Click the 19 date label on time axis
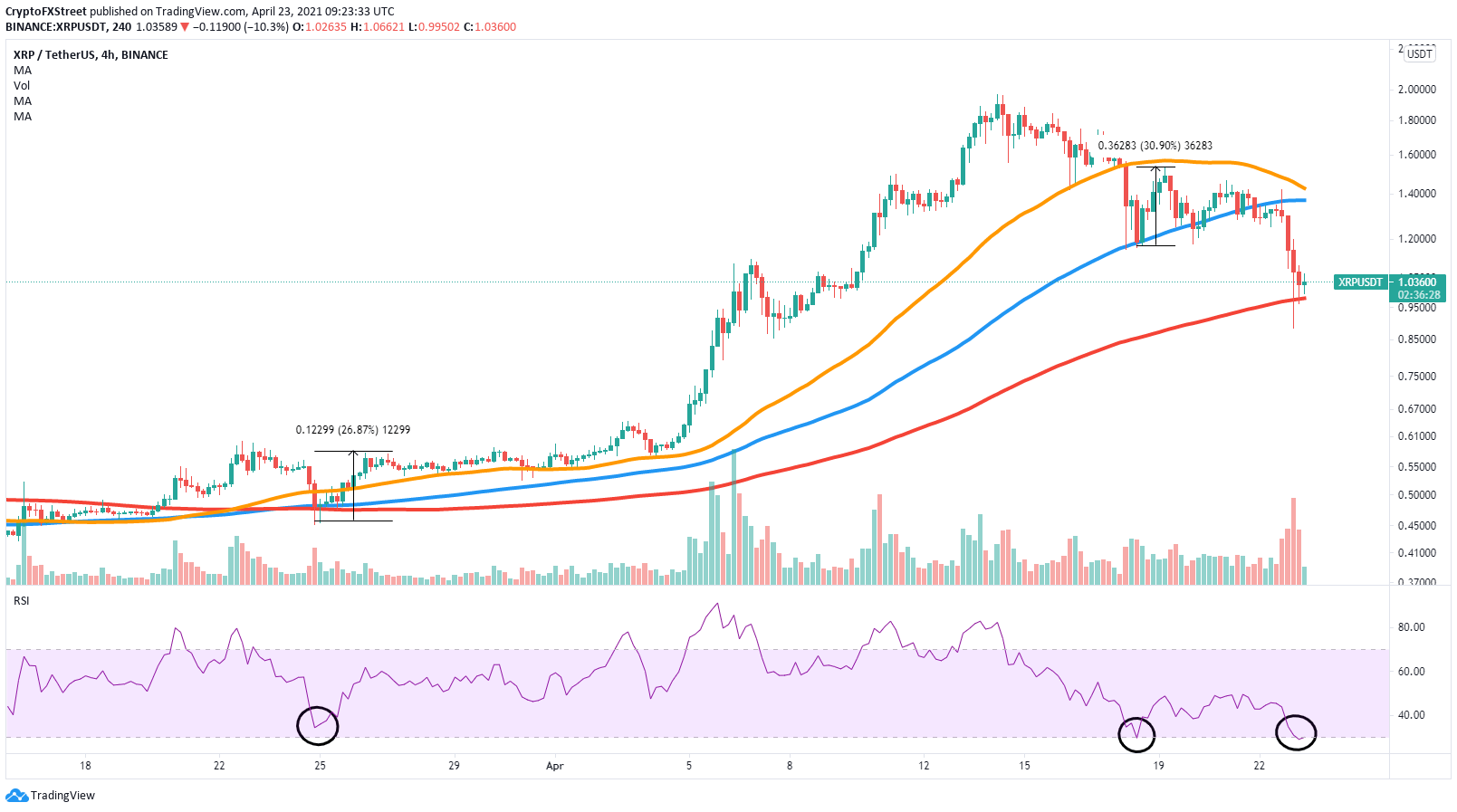Screen dimensions: 1457x812 (1158, 766)
